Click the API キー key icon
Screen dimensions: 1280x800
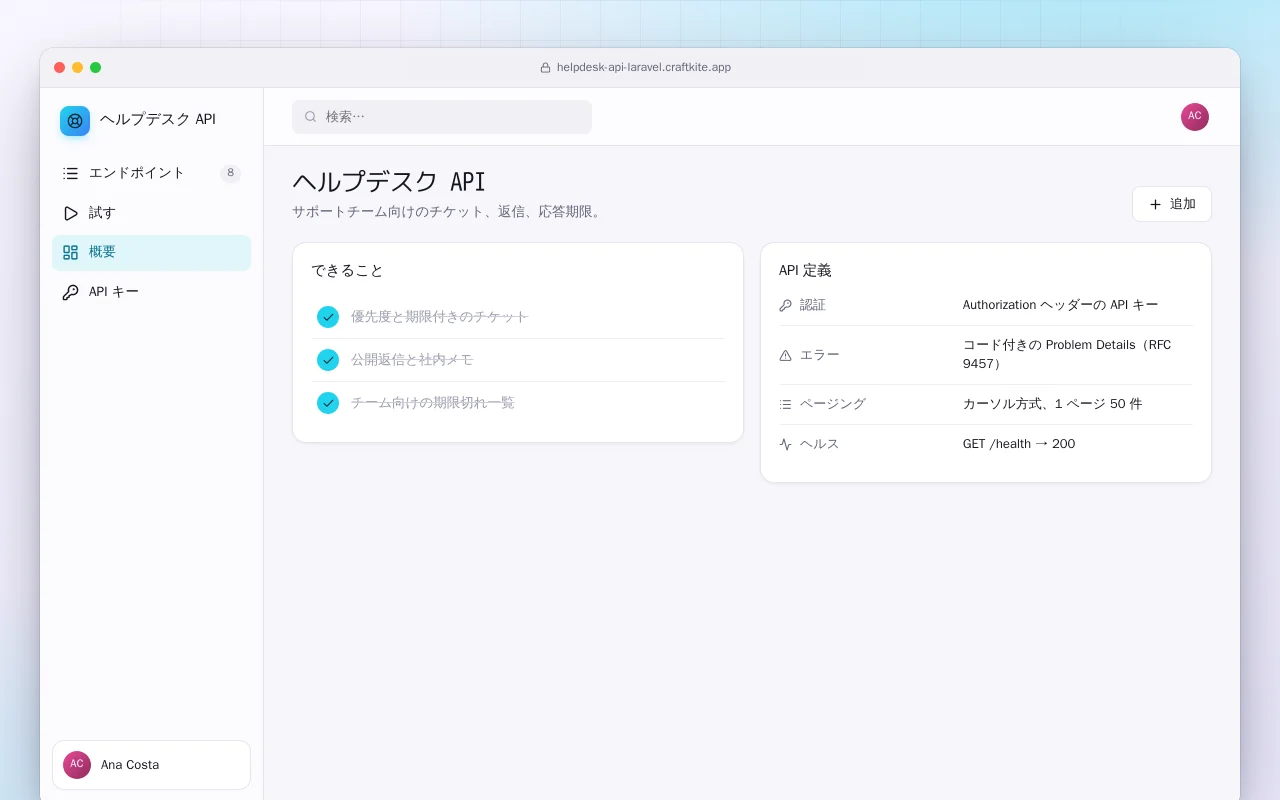[70, 292]
